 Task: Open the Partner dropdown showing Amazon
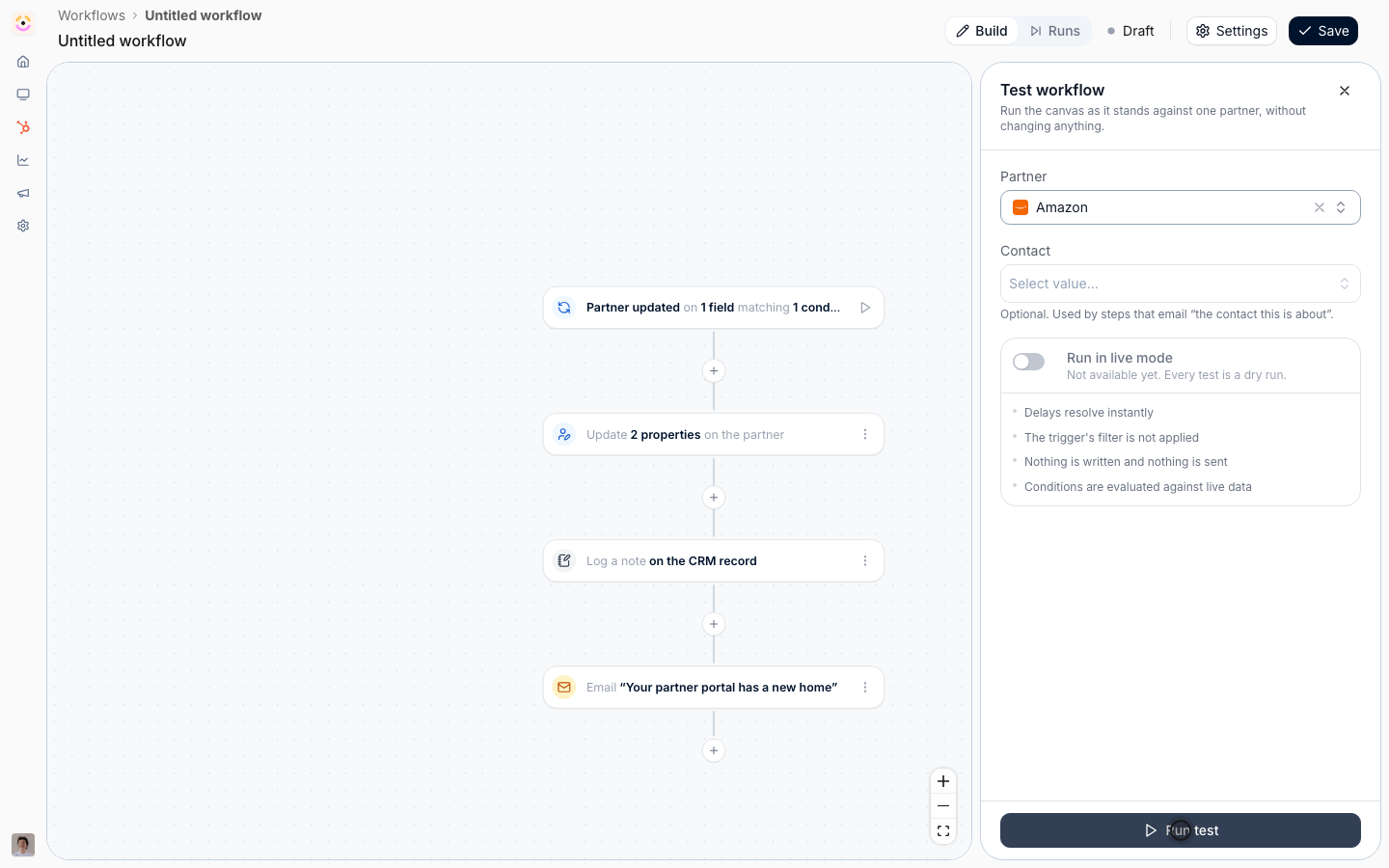coord(1181,207)
